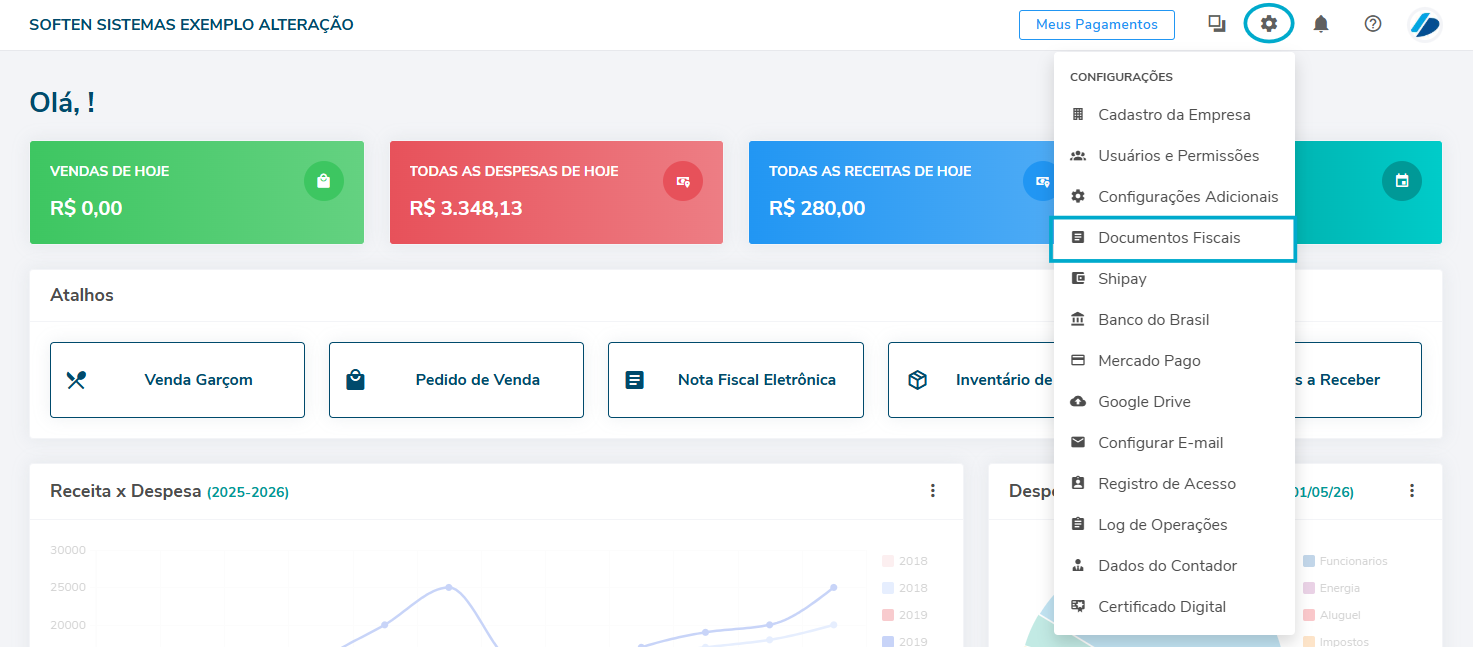This screenshot has height=647, width=1473.
Task: Open the notifications bell
Action: [1321, 24]
